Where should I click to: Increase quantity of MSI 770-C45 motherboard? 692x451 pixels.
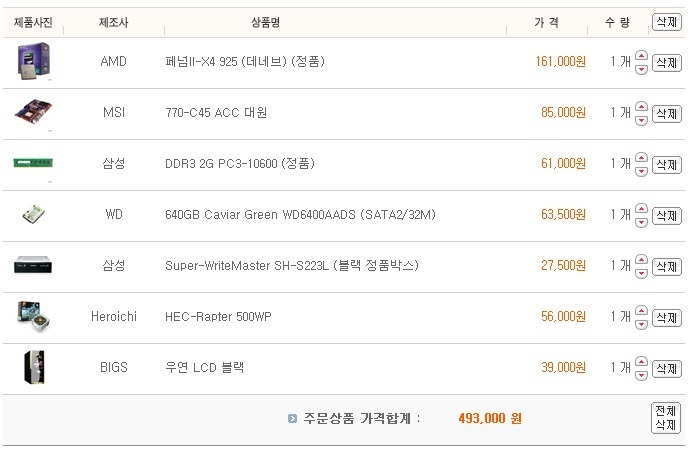pos(641,107)
